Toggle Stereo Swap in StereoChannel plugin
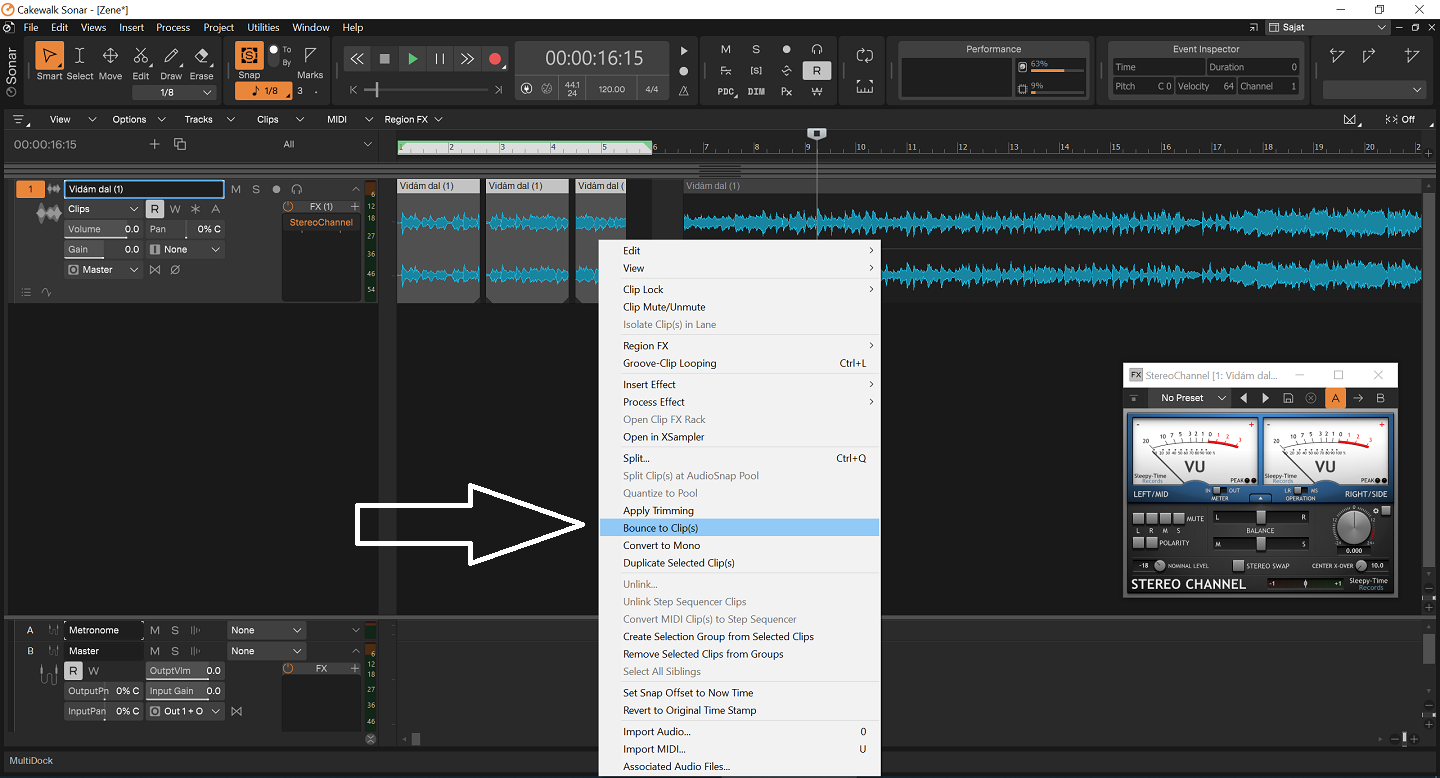This screenshot has height=778, width=1440. pyautogui.click(x=1238, y=566)
